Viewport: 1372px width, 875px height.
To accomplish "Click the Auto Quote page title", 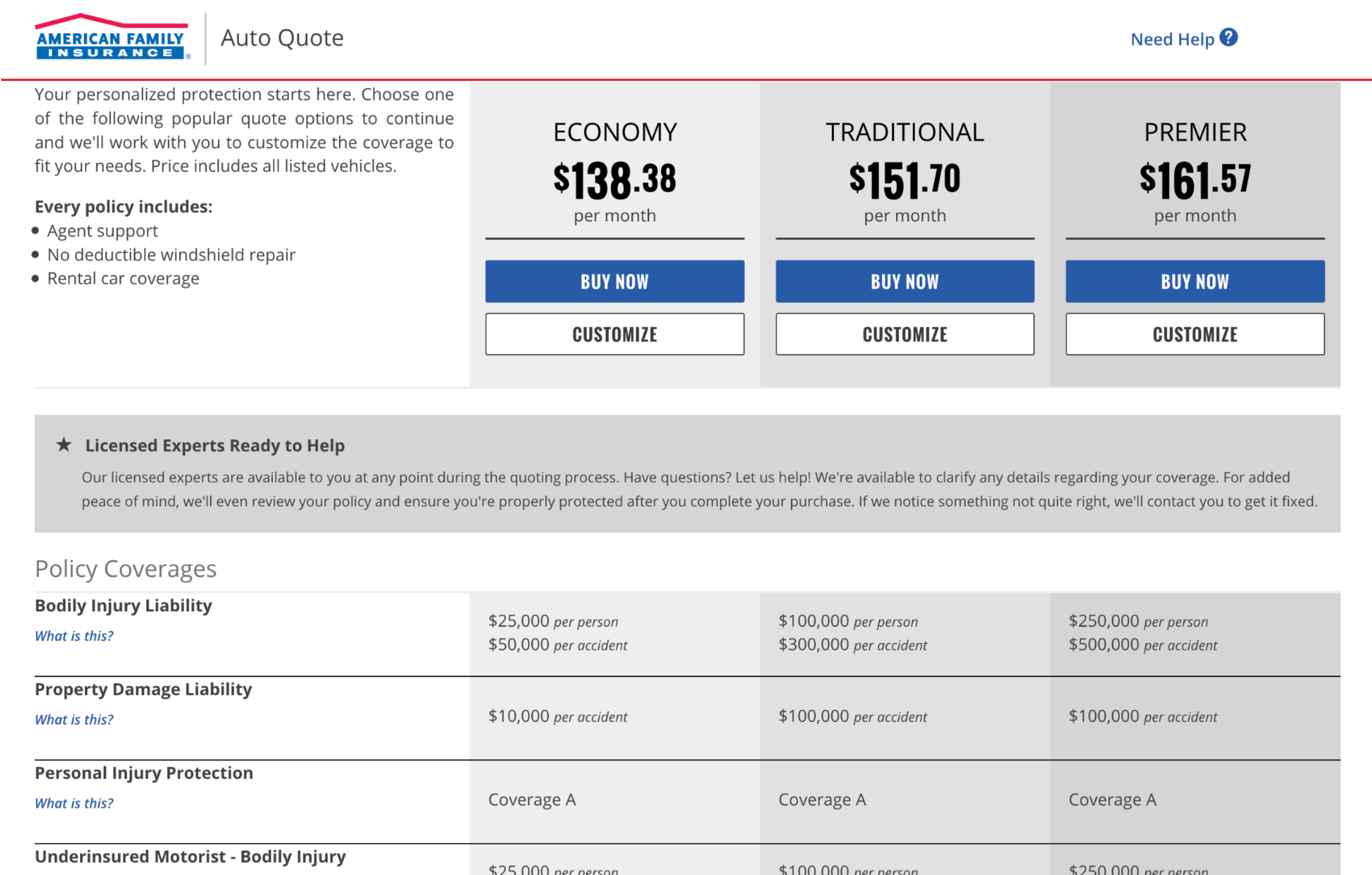I will 282,38.
